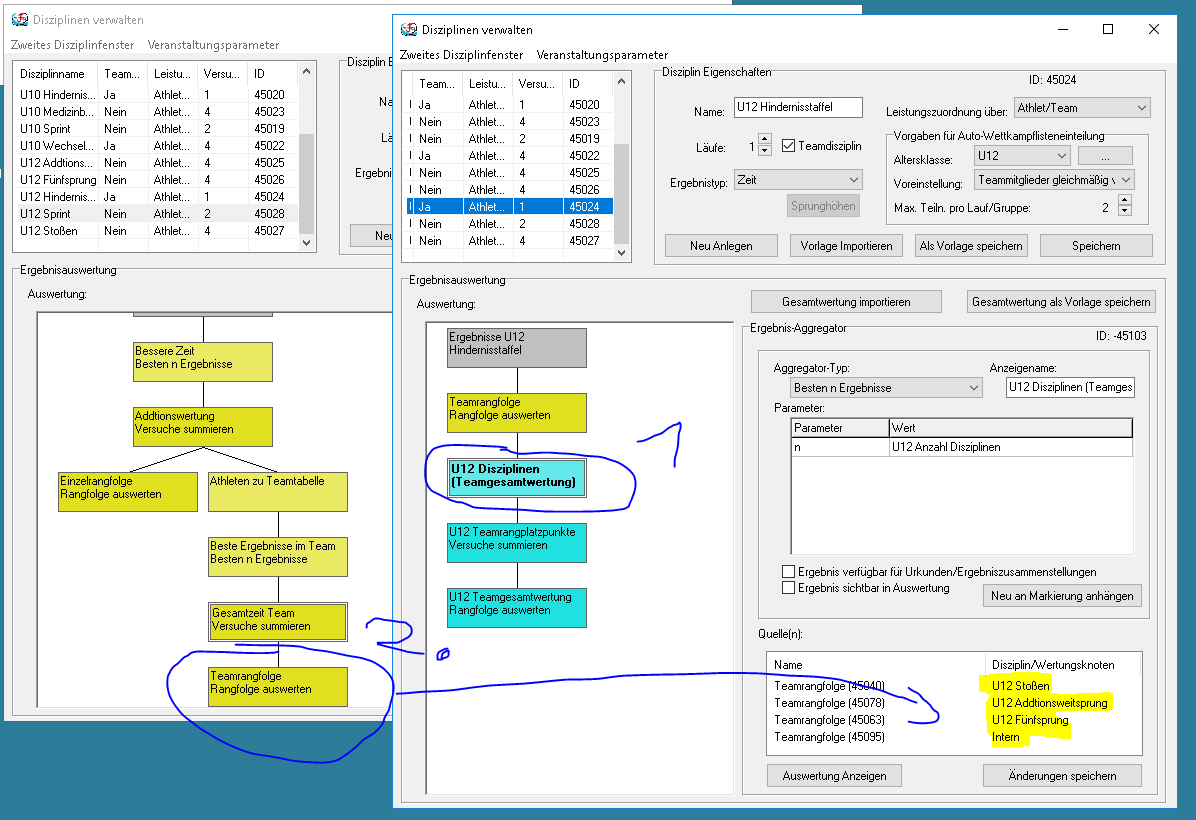Click the Anzeigename input field
1196x820 pixels.
point(1070,387)
